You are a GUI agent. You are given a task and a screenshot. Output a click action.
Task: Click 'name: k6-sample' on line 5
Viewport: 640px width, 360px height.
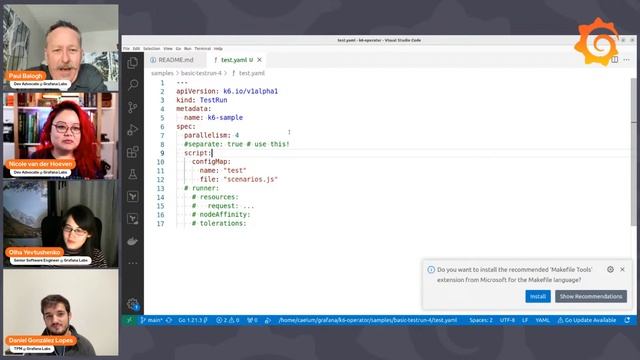213,118
